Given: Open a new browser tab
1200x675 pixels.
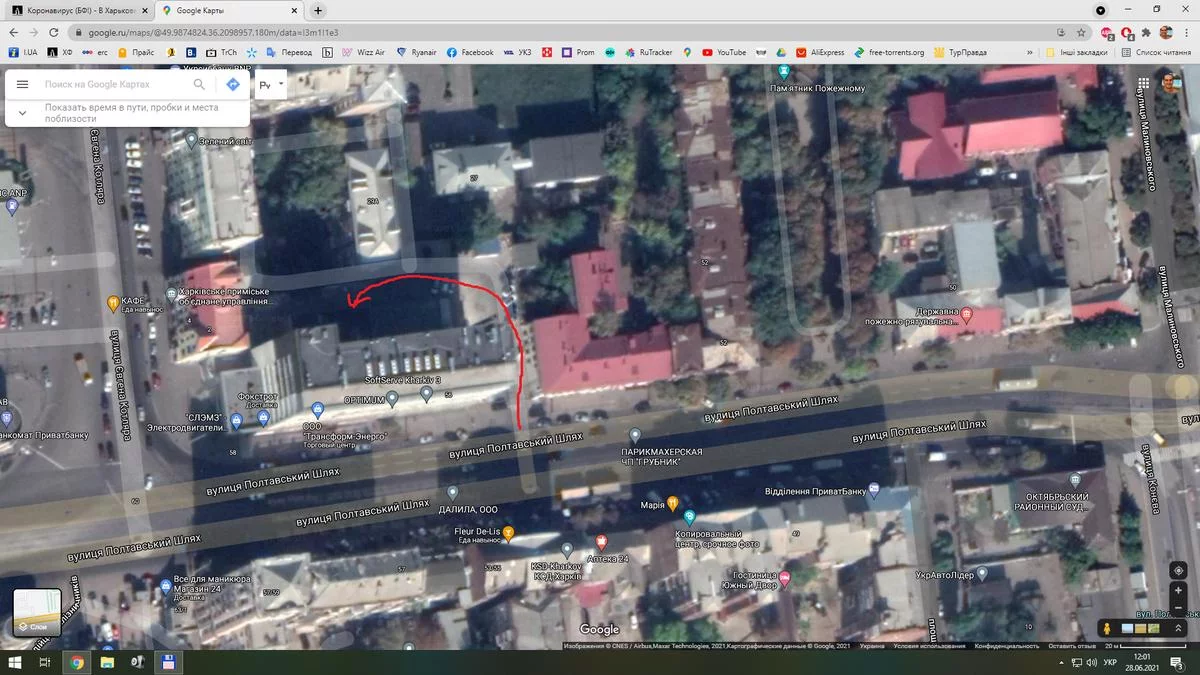Looking at the screenshot, I should (318, 11).
